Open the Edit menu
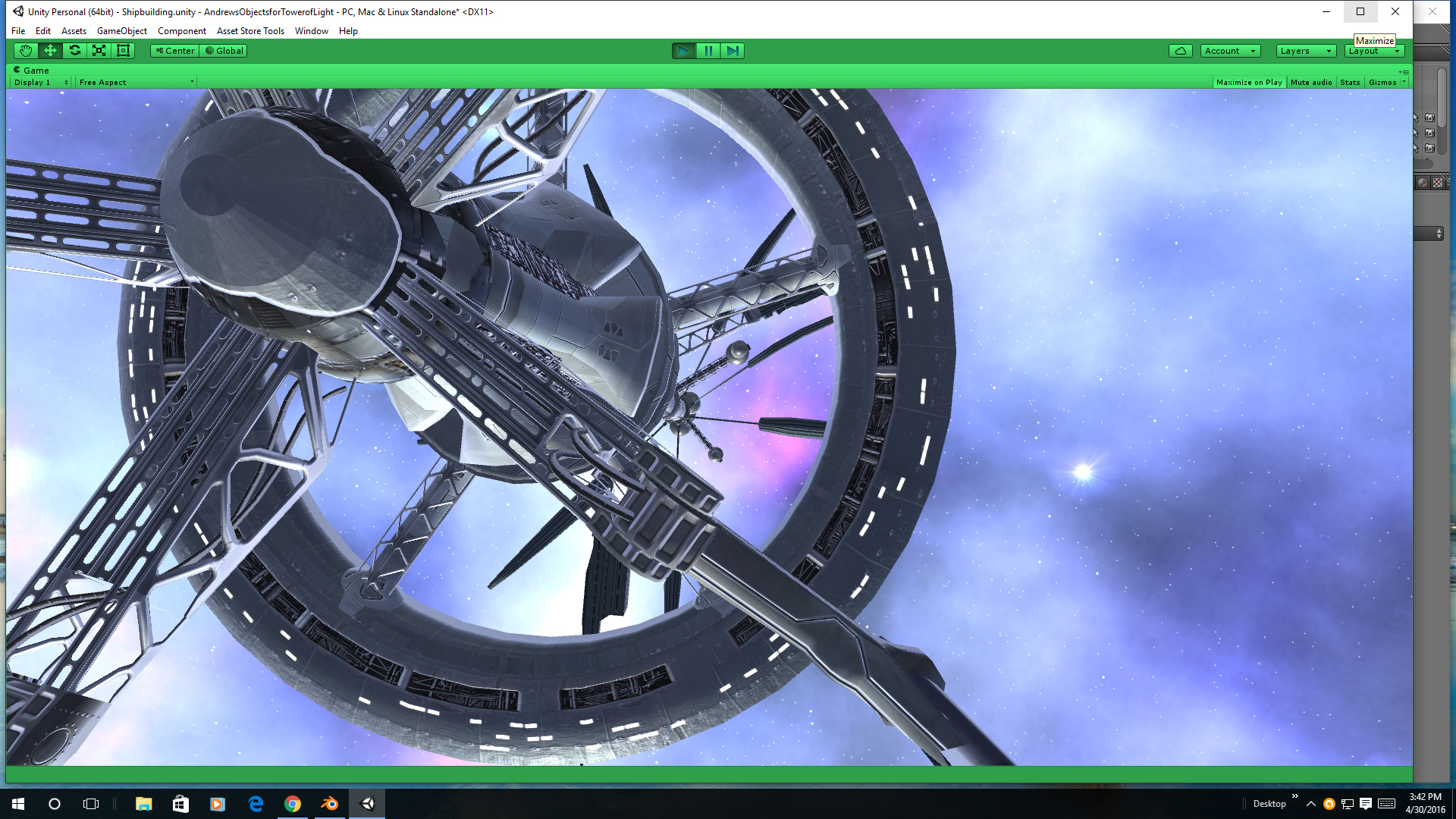 click(43, 31)
